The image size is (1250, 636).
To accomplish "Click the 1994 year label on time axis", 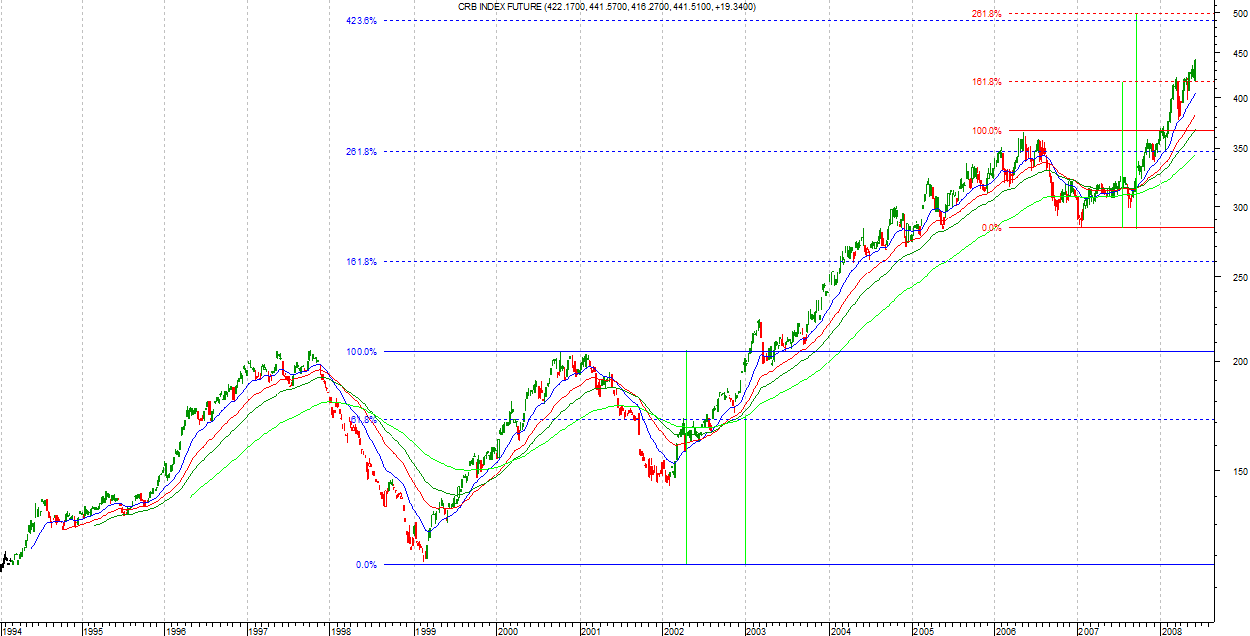I will (13, 631).
